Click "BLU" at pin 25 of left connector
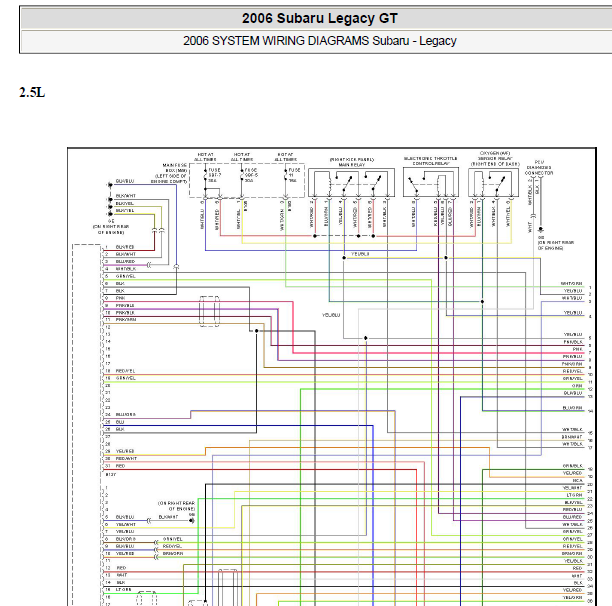Screen dimensions: 612x606 pos(120,422)
